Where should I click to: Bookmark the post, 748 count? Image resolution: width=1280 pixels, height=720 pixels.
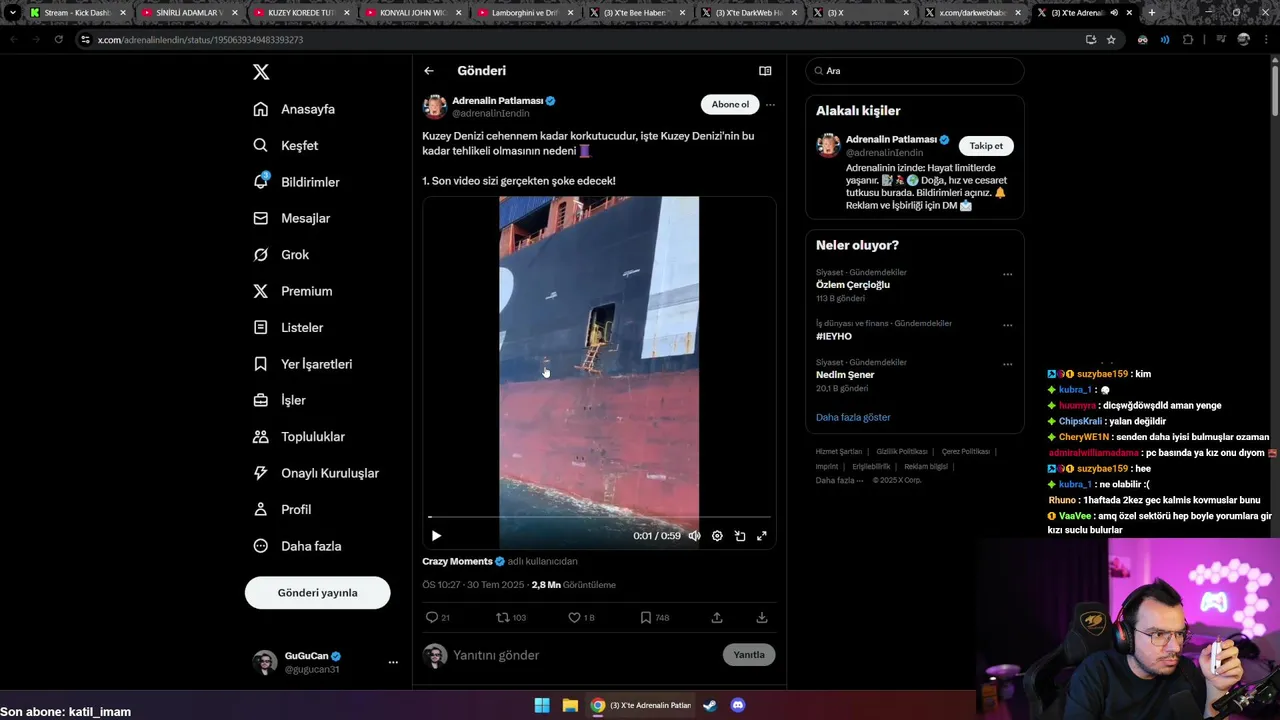[654, 618]
